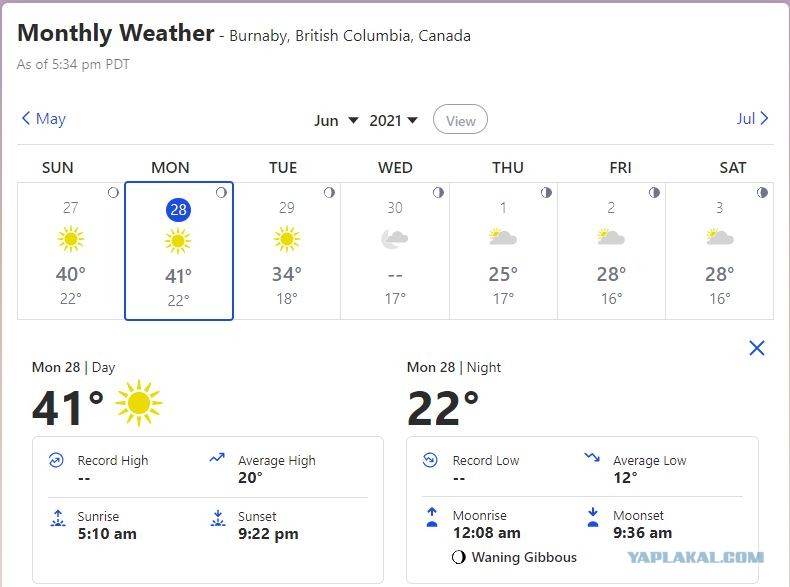
Task: Click the sun icon for June 27
Action: coord(71,239)
